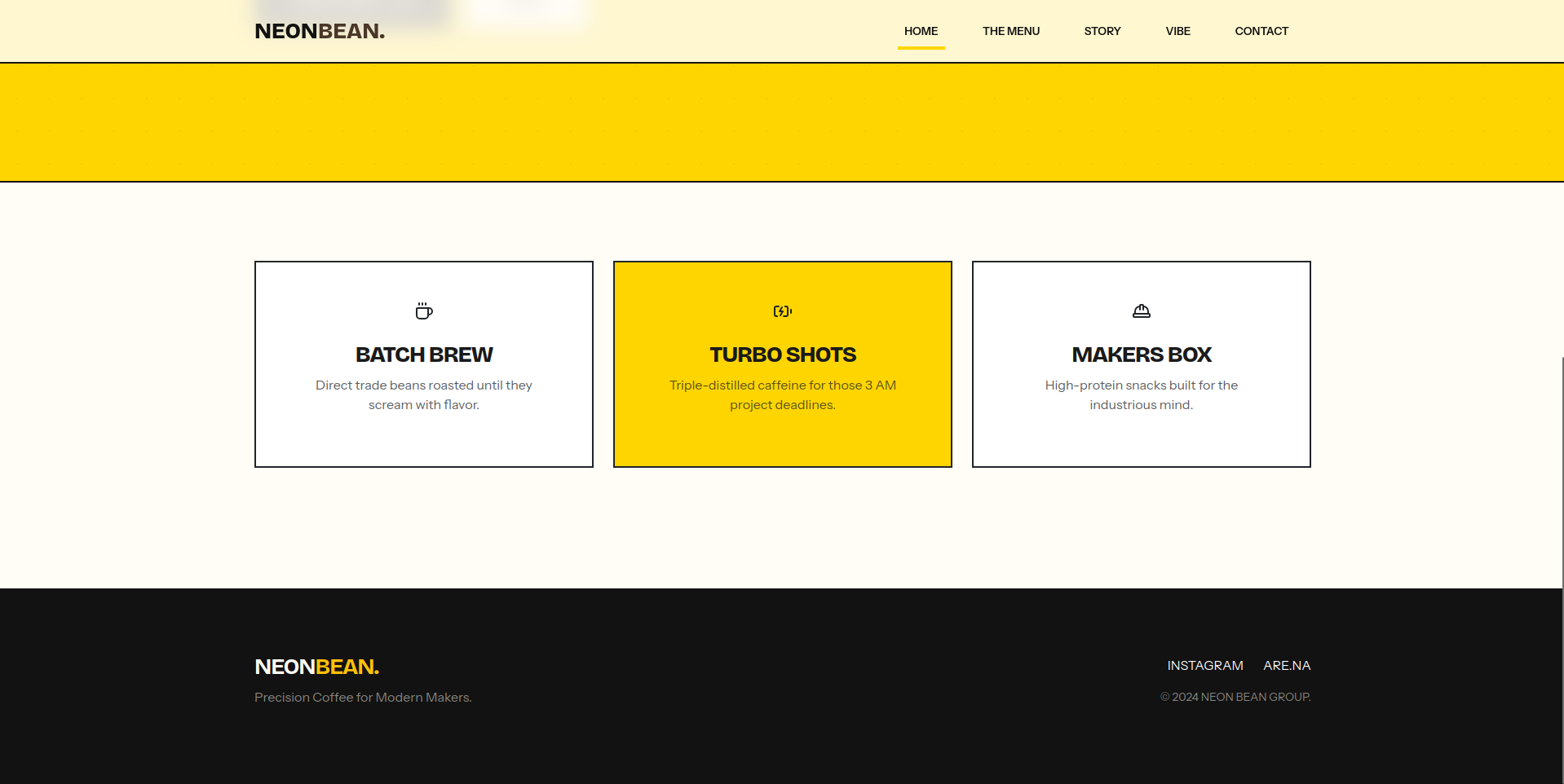Click the tagline Precision Coffee for Modern Makers
1564x784 pixels.
coord(362,697)
